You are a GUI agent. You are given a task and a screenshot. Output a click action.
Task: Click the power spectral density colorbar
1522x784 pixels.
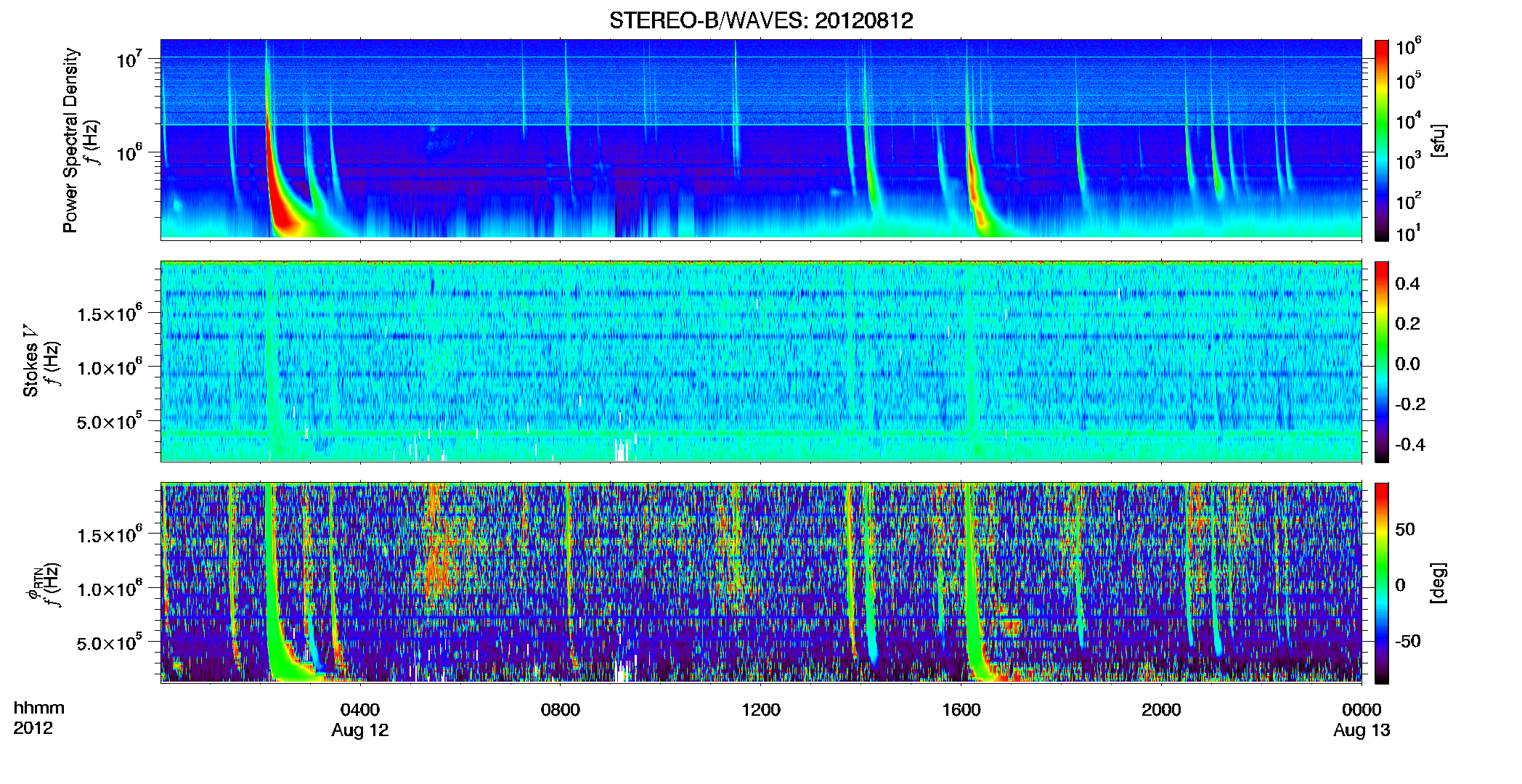point(1381,140)
